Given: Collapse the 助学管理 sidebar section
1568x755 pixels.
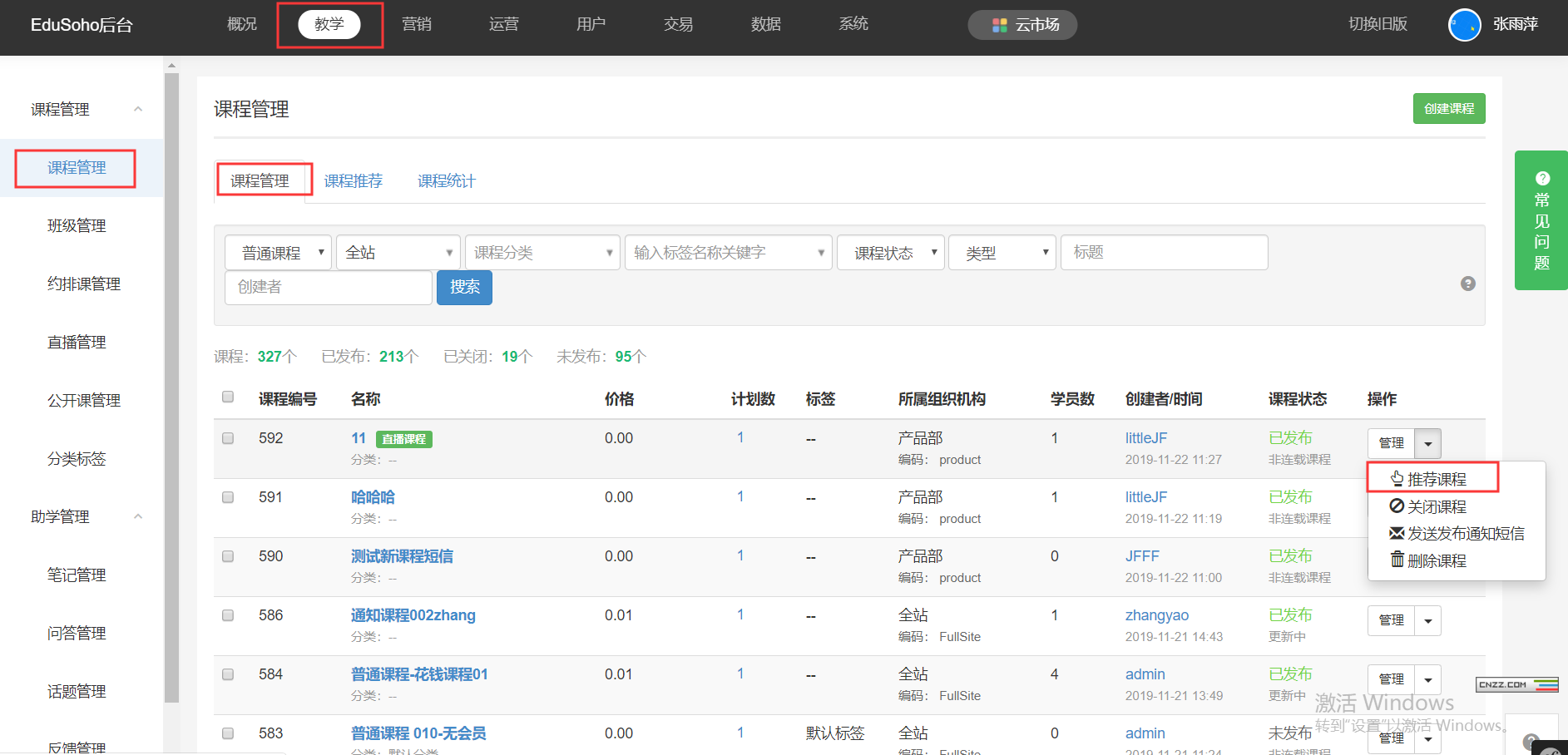Looking at the screenshot, I should tap(138, 516).
